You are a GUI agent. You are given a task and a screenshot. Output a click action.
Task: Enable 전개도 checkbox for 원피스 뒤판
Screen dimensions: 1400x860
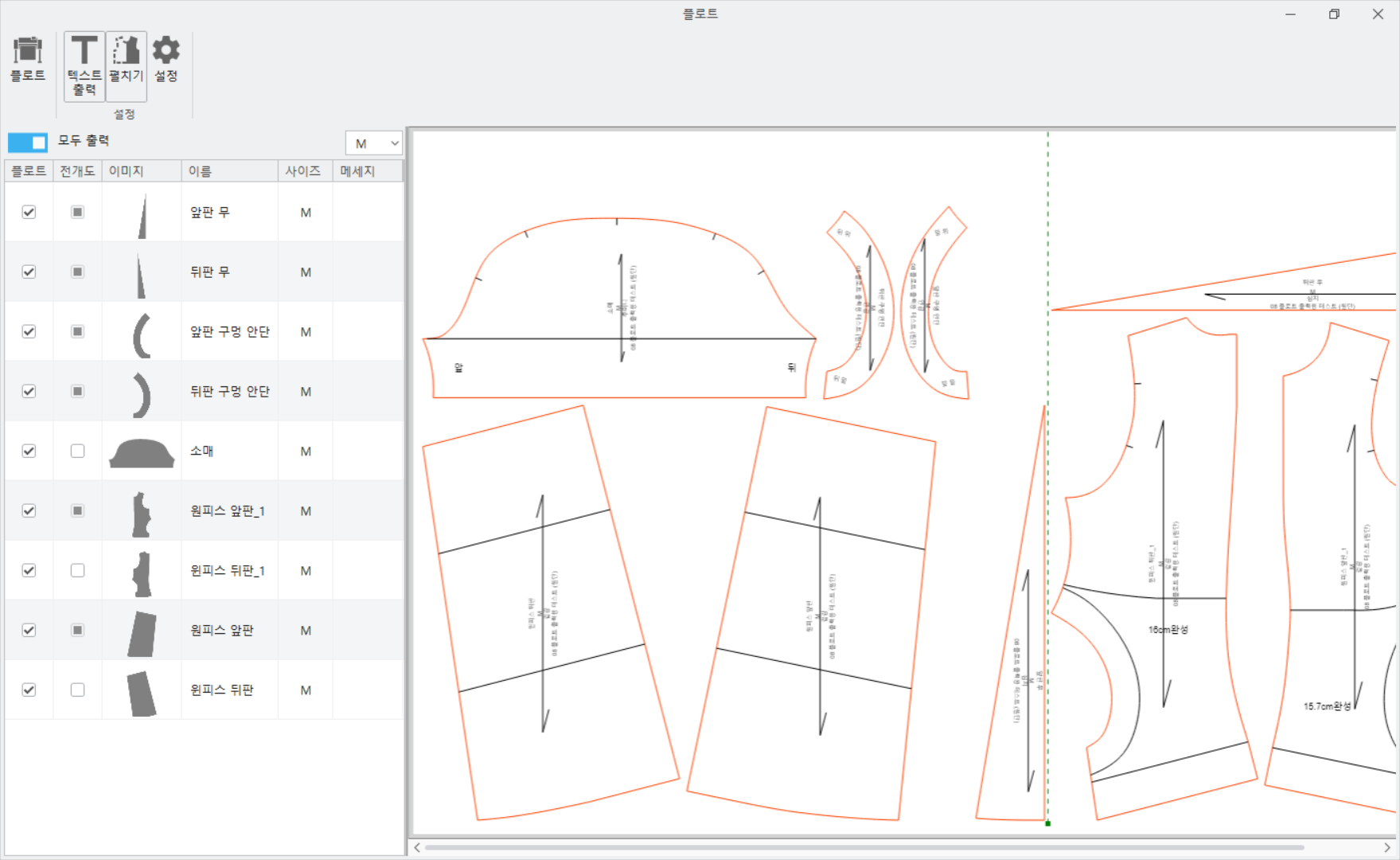coord(77,690)
